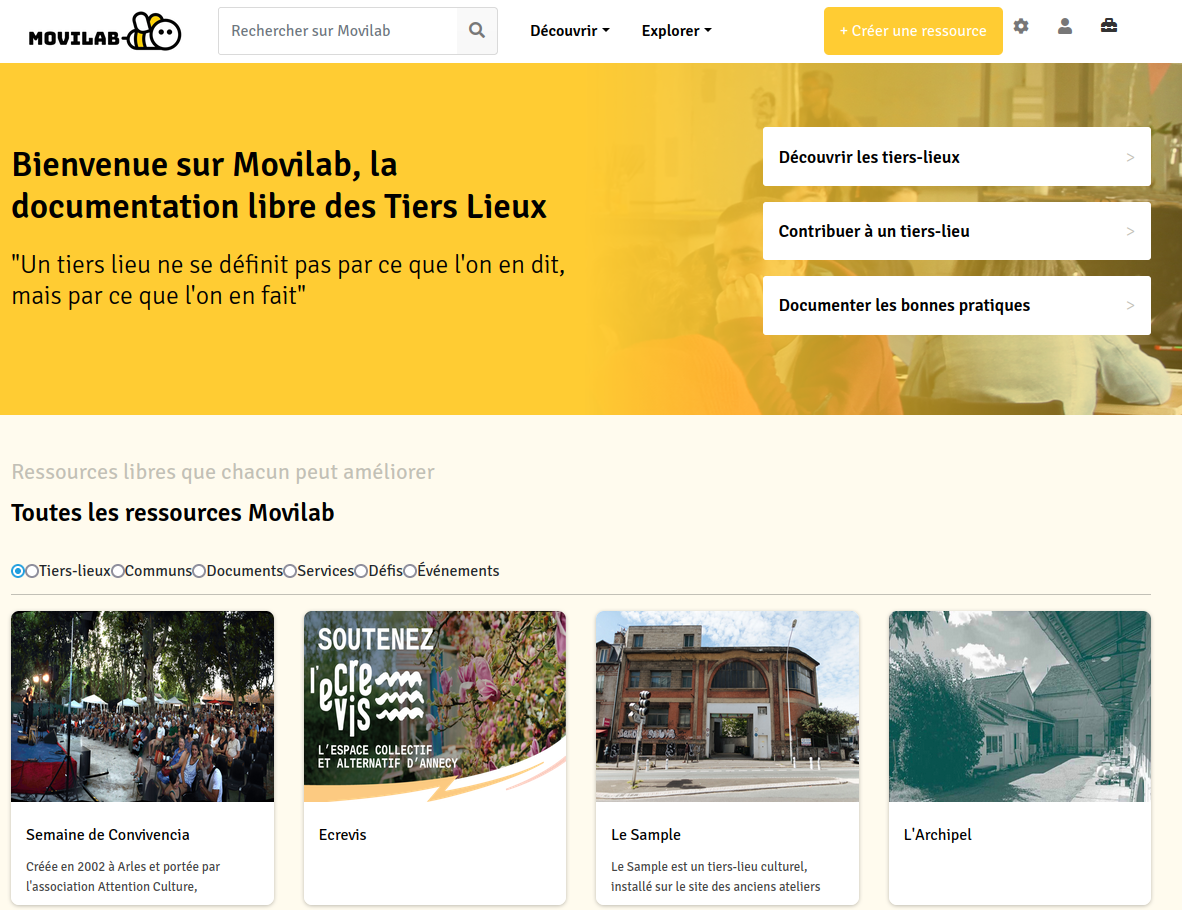This screenshot has width=1182, height=910.
Task: Open the L'Archipel card image
Action: (x=1020, y=706)
